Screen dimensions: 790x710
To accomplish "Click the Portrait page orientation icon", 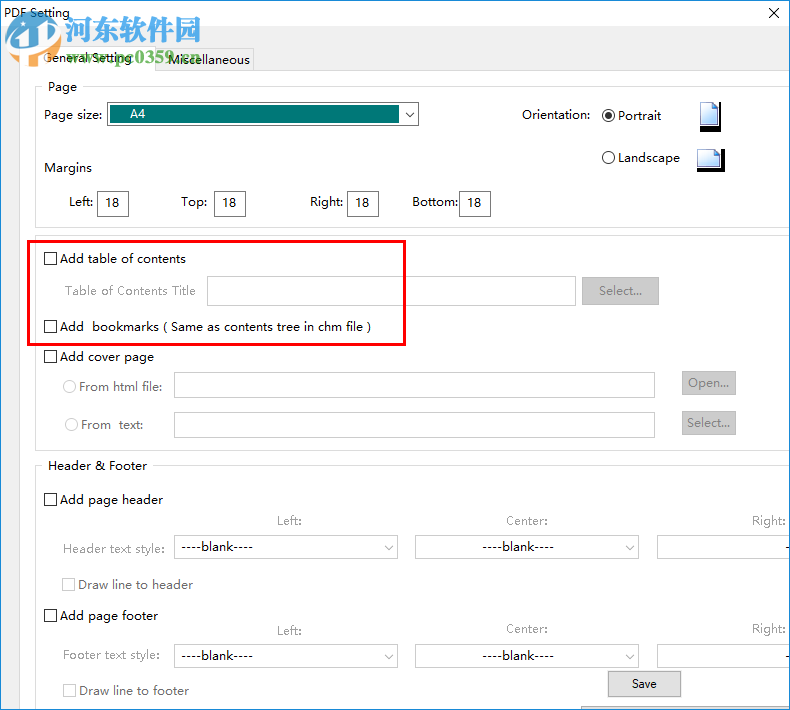I will [x=710, y=116].
